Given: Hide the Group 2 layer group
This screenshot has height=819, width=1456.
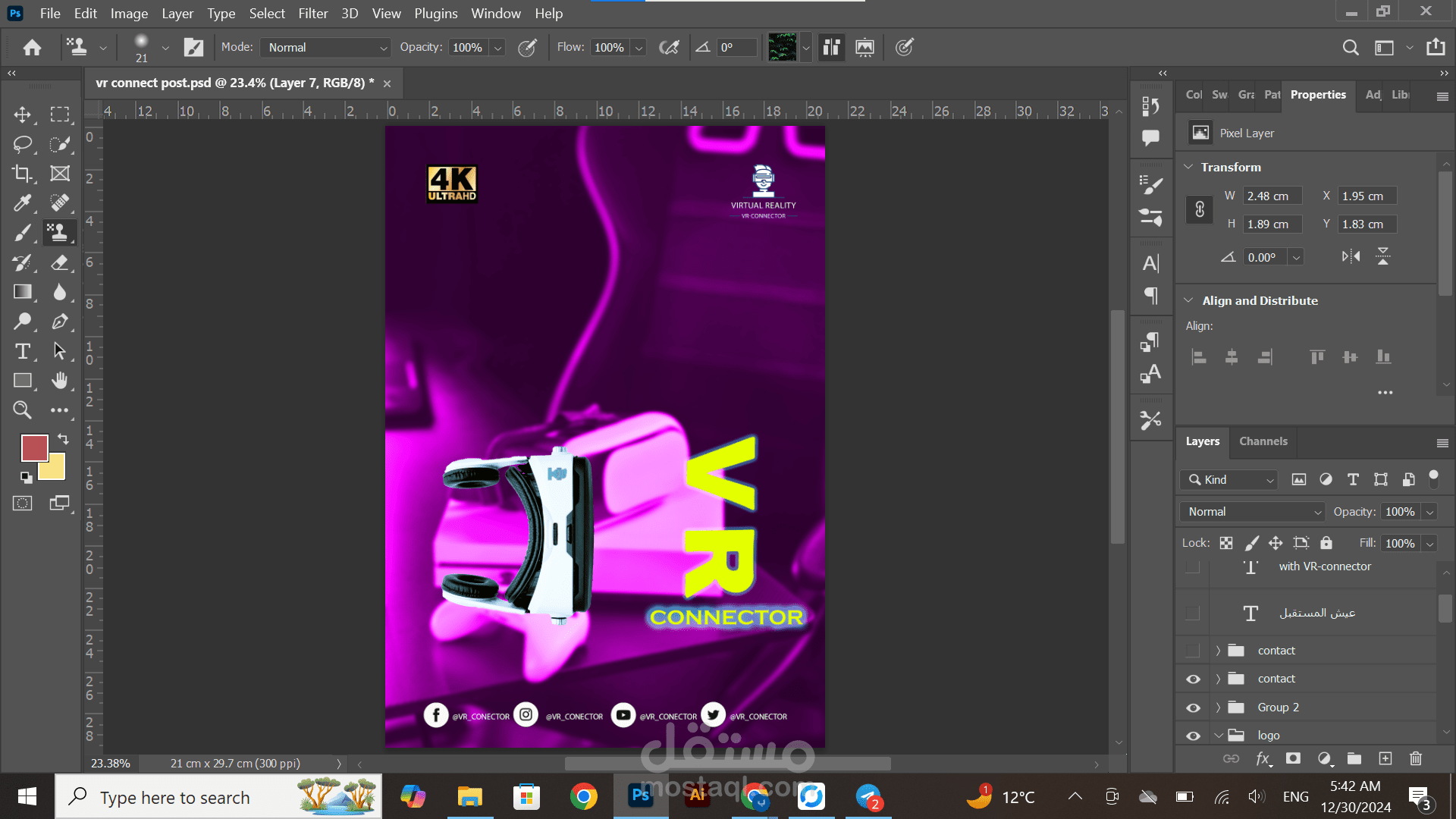Looking at the screenshot, I should 1193,708.
